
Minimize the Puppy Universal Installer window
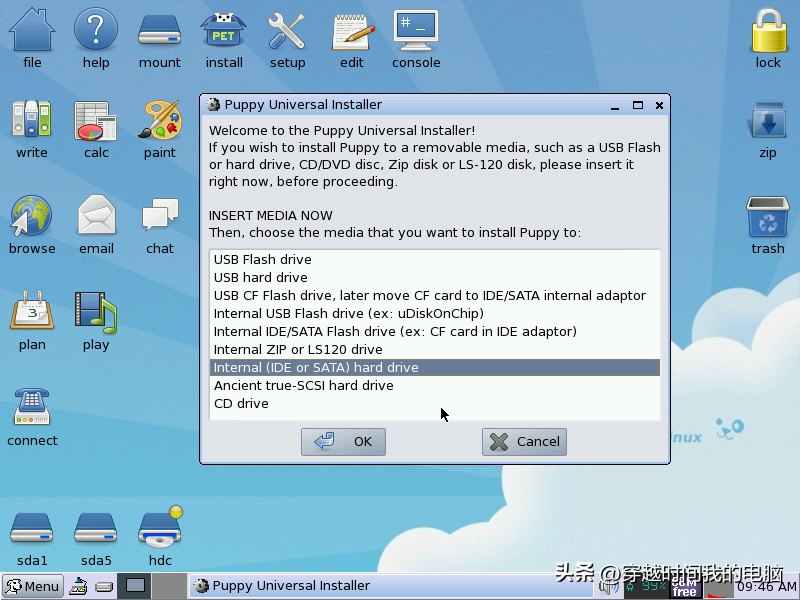point(615,106)
